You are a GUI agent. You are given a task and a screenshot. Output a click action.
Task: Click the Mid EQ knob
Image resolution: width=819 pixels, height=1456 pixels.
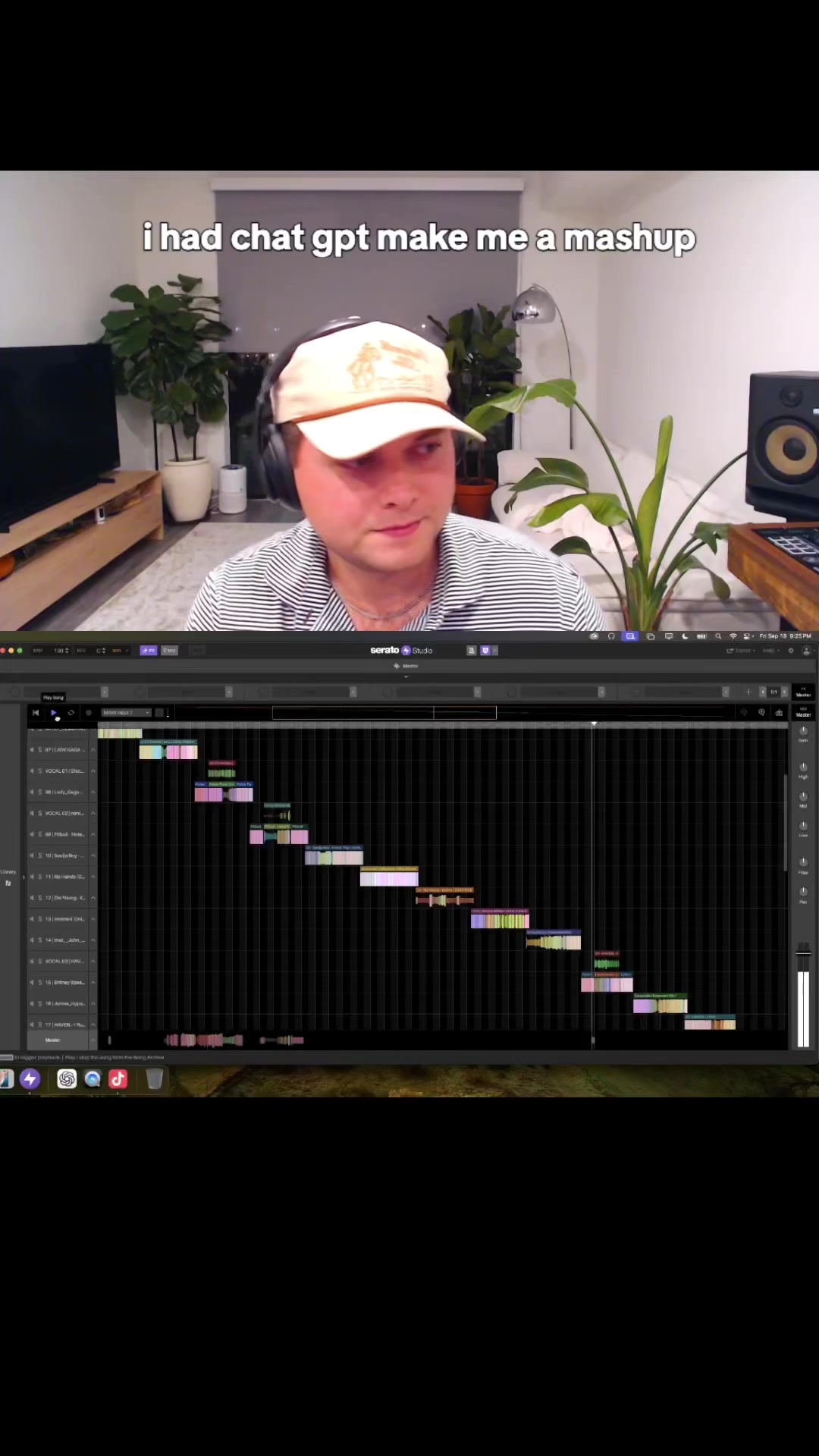pos(803,796)
